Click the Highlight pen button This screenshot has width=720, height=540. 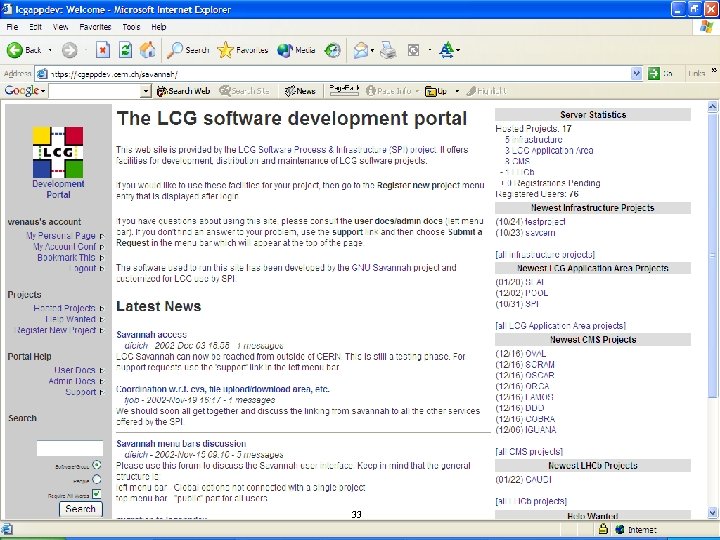pos(487,91)
